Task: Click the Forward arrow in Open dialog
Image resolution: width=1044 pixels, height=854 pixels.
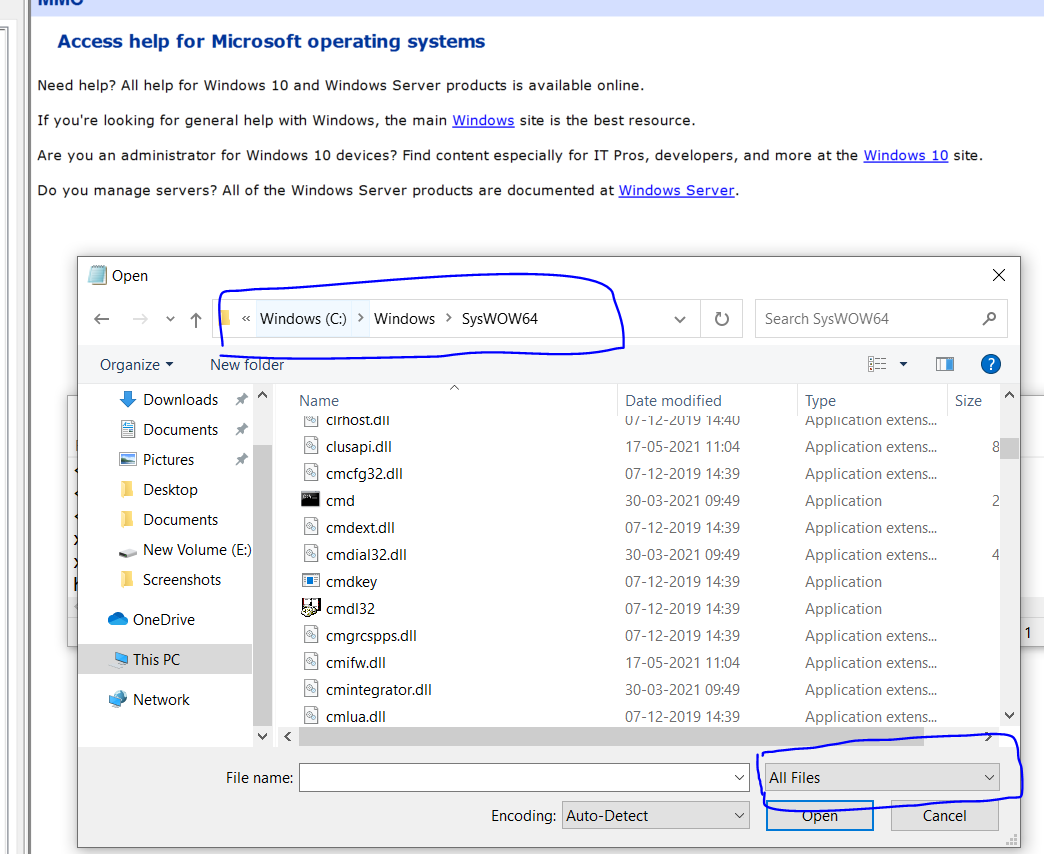Action: [140, 319]
